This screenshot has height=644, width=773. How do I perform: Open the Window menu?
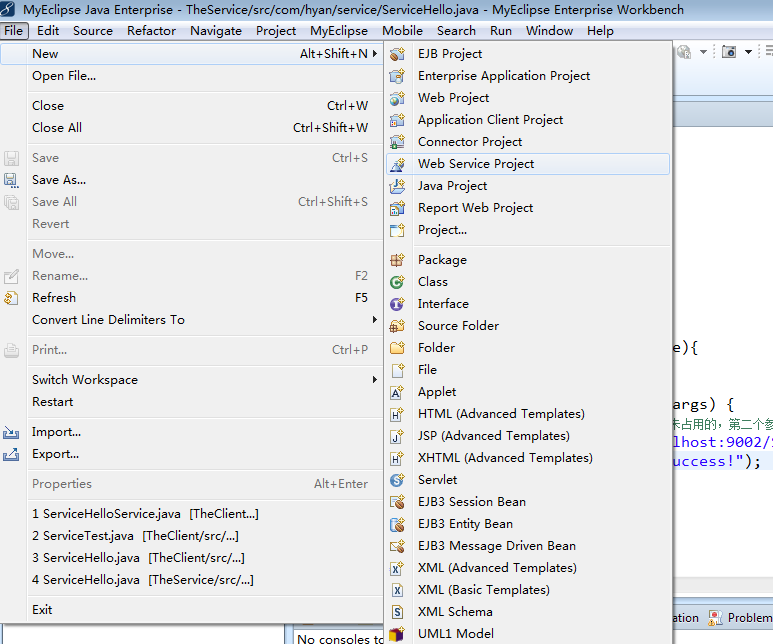coord(549,31)
